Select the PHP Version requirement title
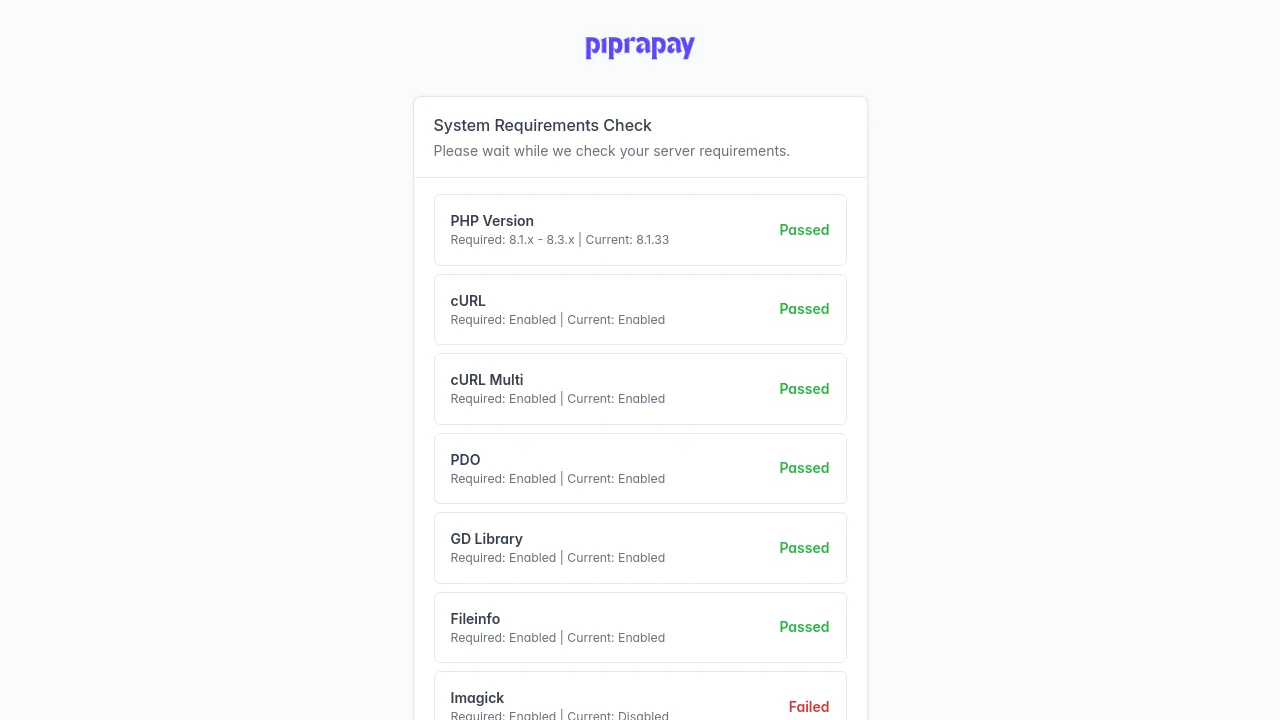The height and width of the screenshot is (720, 1280). (x=492, y=221)
